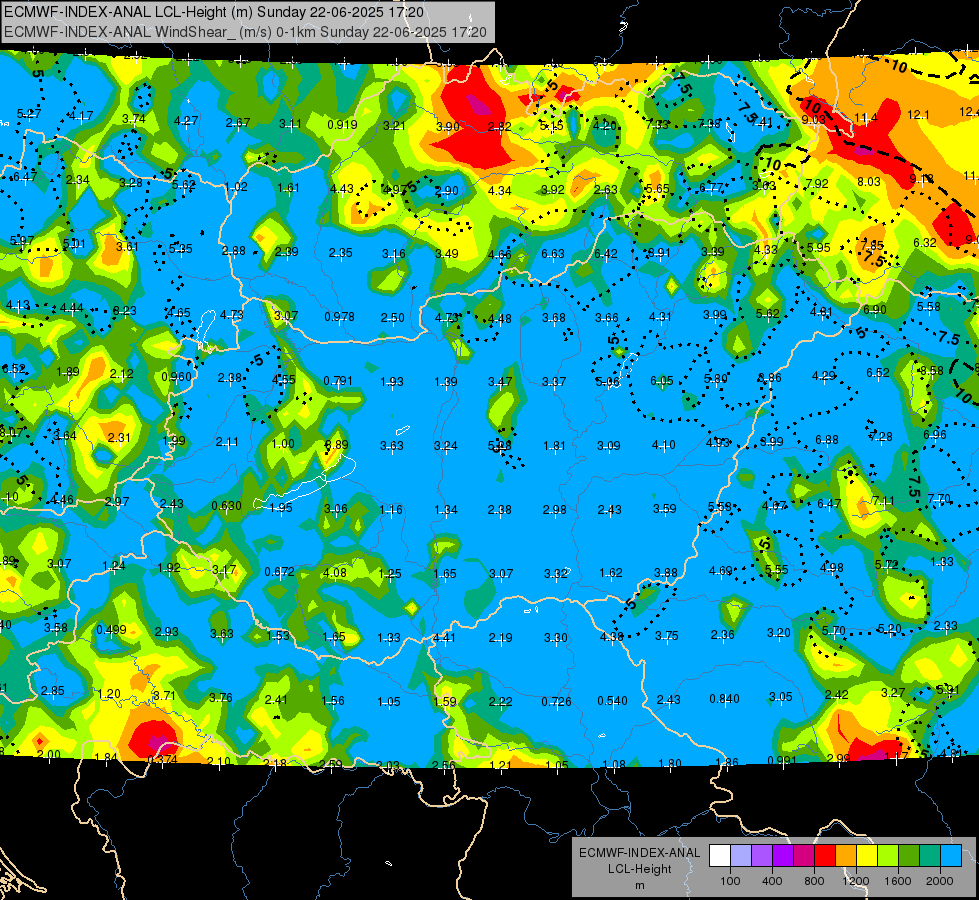Screen dimensions: 979x900
Task: Click the wind shear value 2.98
Action: click(x=554, y=510)
